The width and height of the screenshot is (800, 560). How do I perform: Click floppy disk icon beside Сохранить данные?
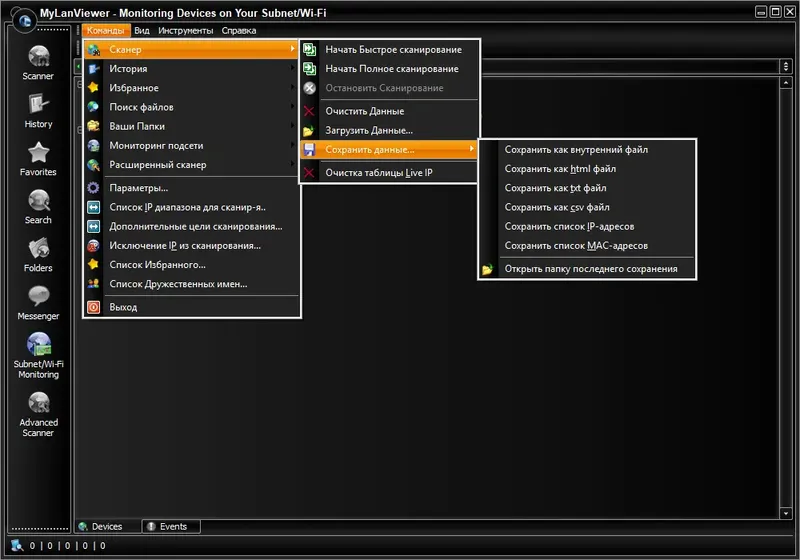(309, 149)
